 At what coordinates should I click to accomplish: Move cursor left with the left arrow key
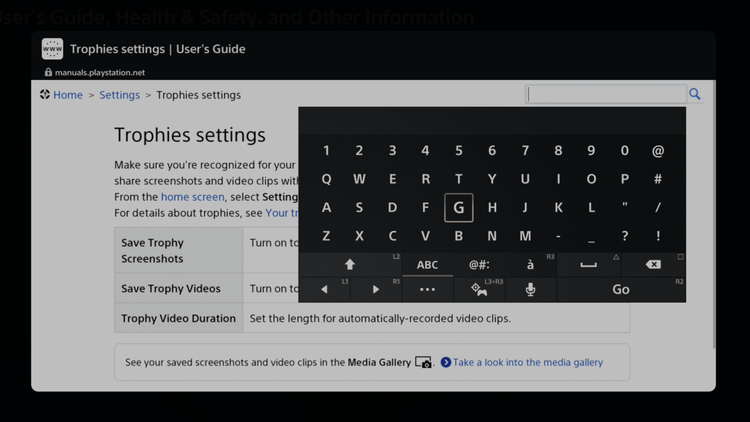point(324,289)
